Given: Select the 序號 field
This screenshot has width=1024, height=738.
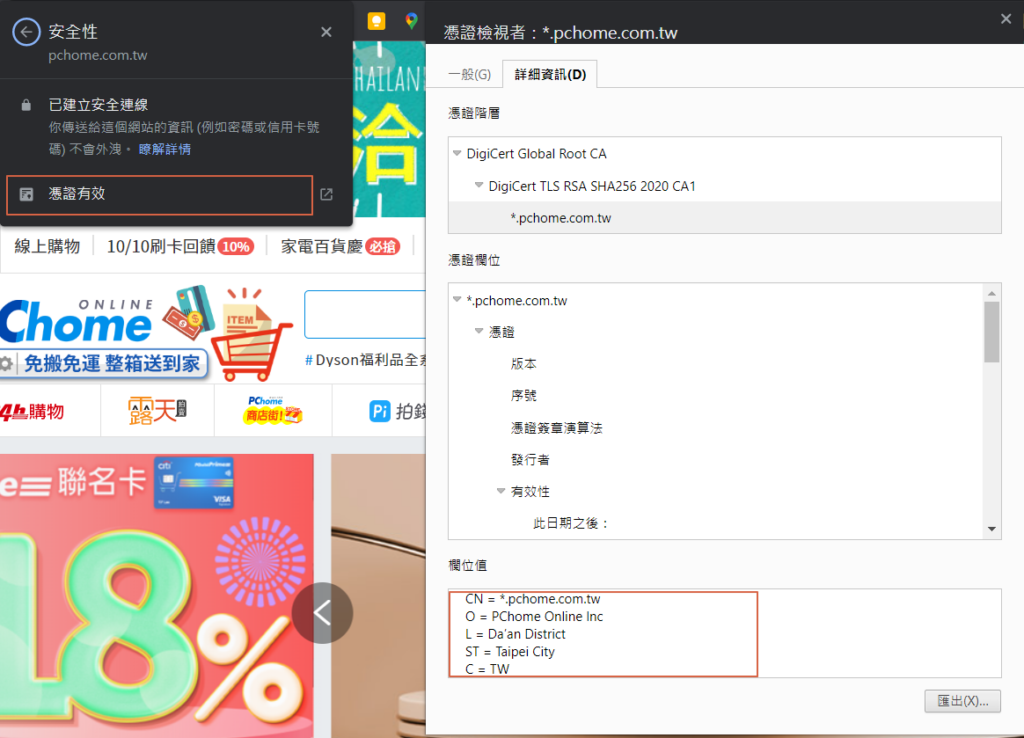Looking at the screenshot, I should point(524,396).
